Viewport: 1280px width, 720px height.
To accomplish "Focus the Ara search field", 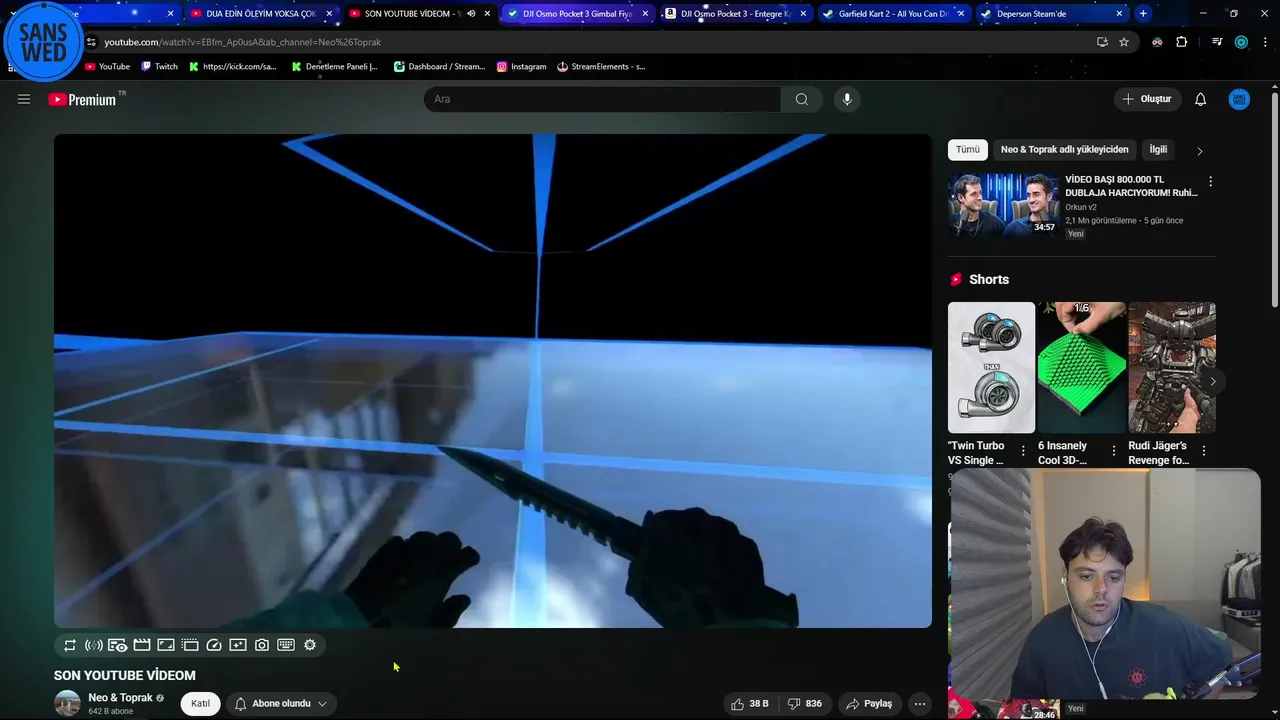I will (x=602, y=99).
